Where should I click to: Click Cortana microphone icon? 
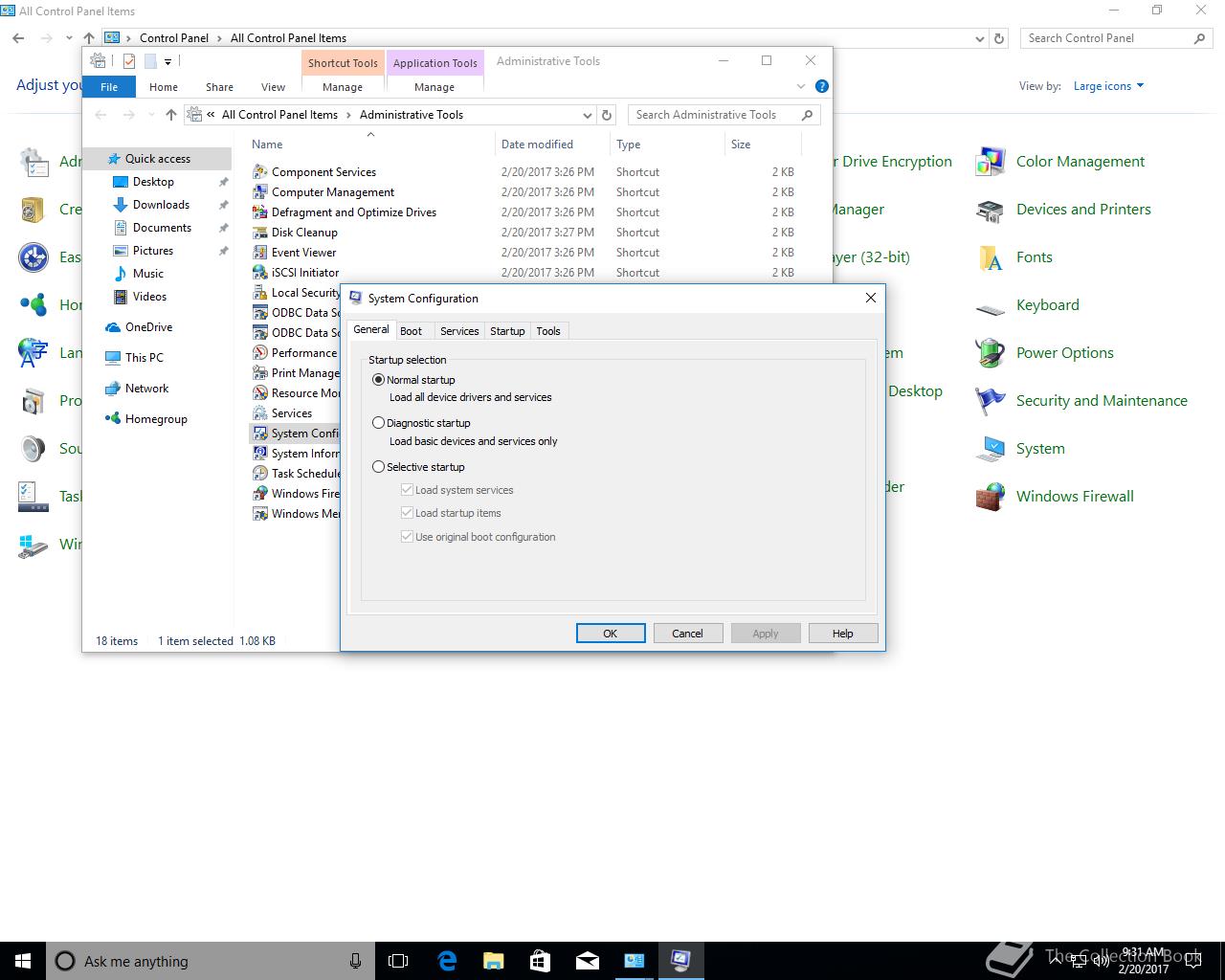pos(355,961)
